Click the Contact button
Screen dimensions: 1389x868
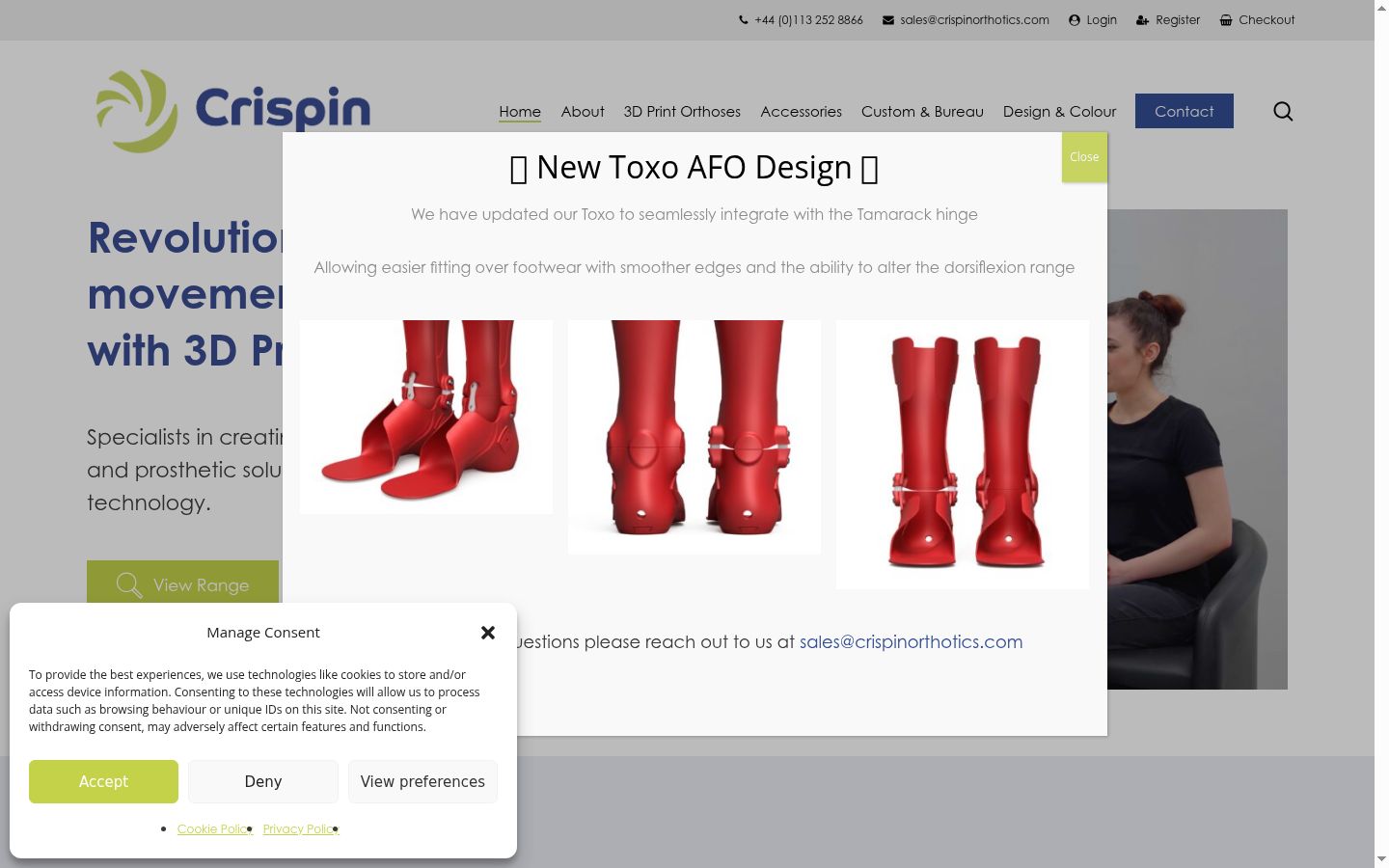[x=1185, y=111]
